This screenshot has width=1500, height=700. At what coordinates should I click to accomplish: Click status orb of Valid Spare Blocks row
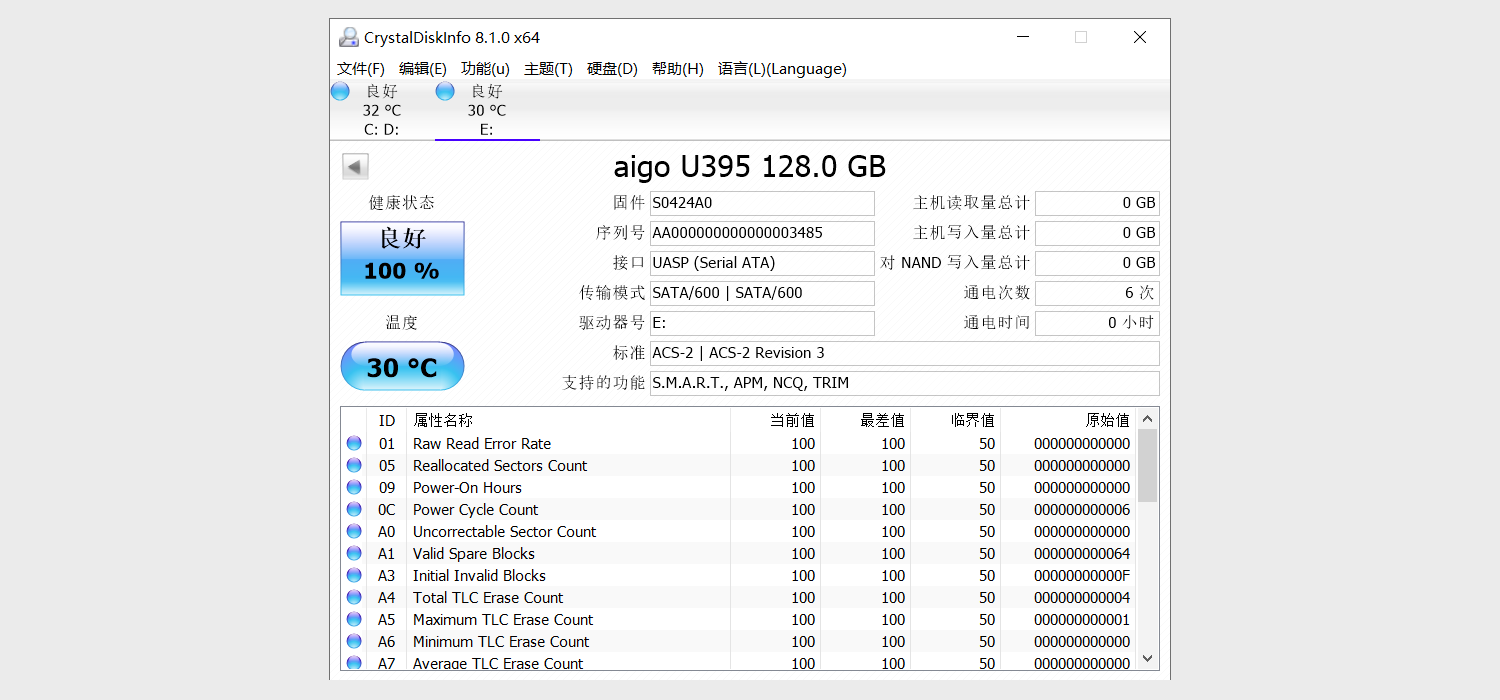point(354,553)
